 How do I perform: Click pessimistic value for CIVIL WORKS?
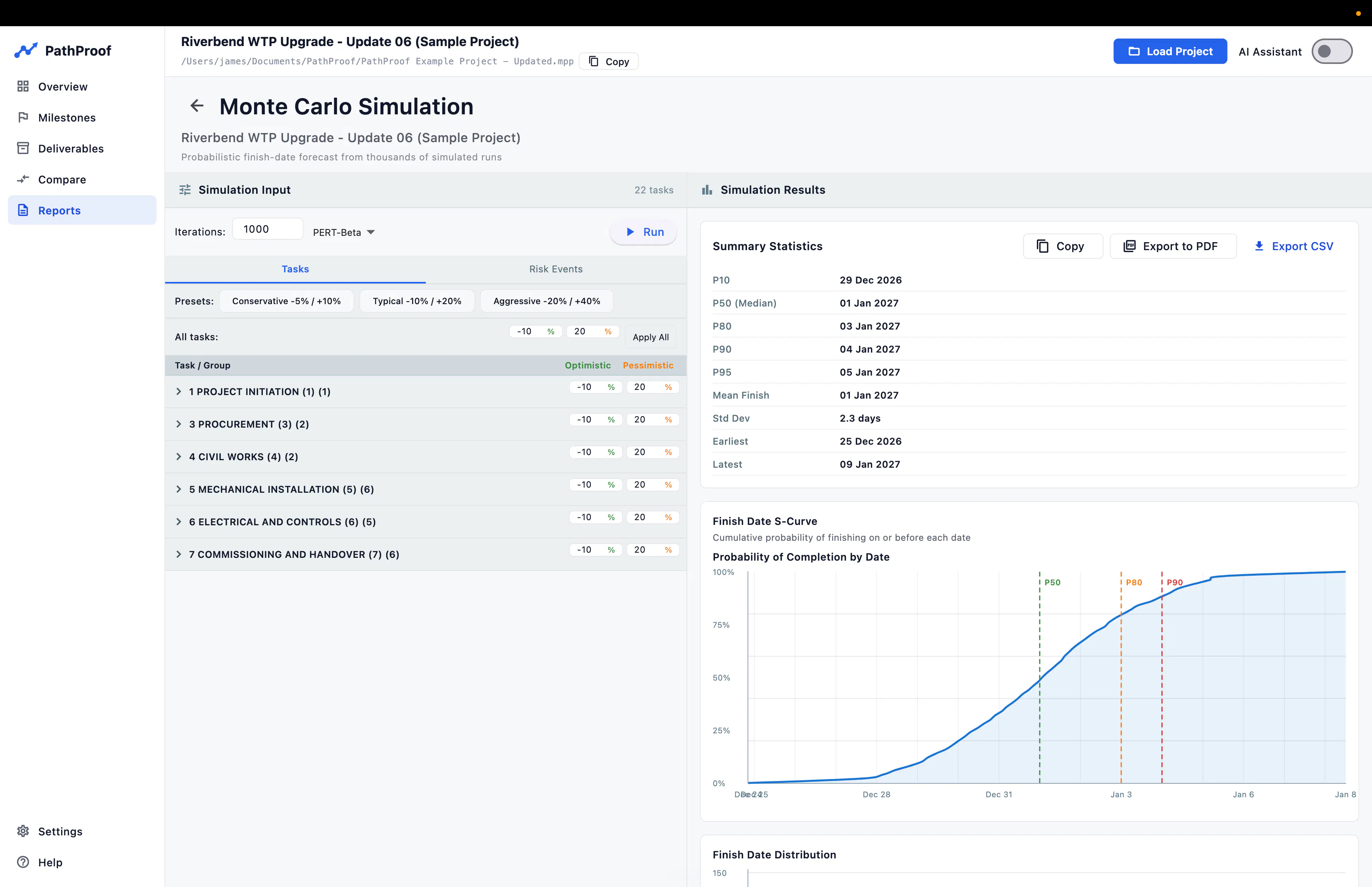coord(652,452)
